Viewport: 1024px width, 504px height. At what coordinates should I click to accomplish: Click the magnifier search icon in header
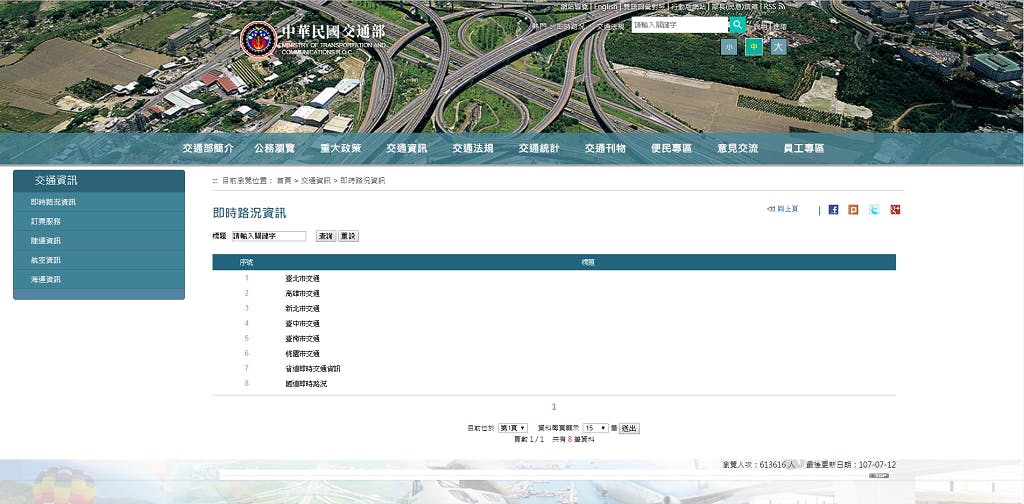tap(738, 25)
